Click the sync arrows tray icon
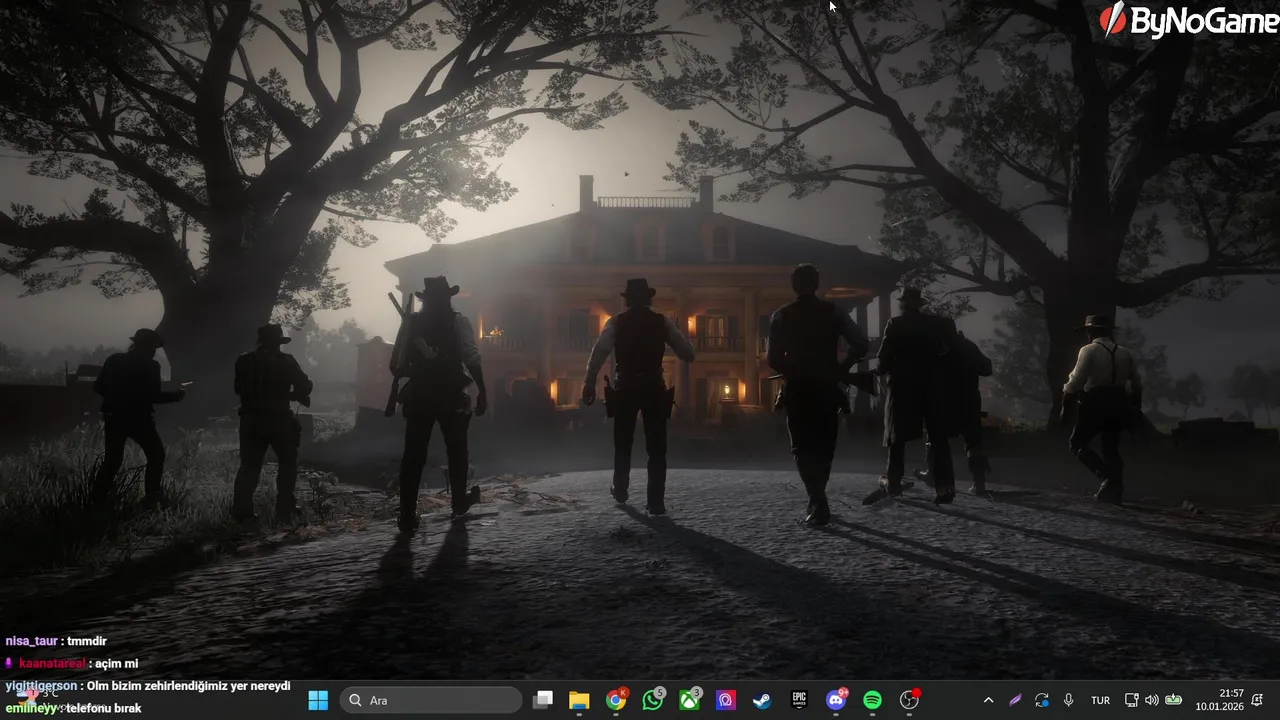This screenshot has height=720, width=1280. 1042,700
